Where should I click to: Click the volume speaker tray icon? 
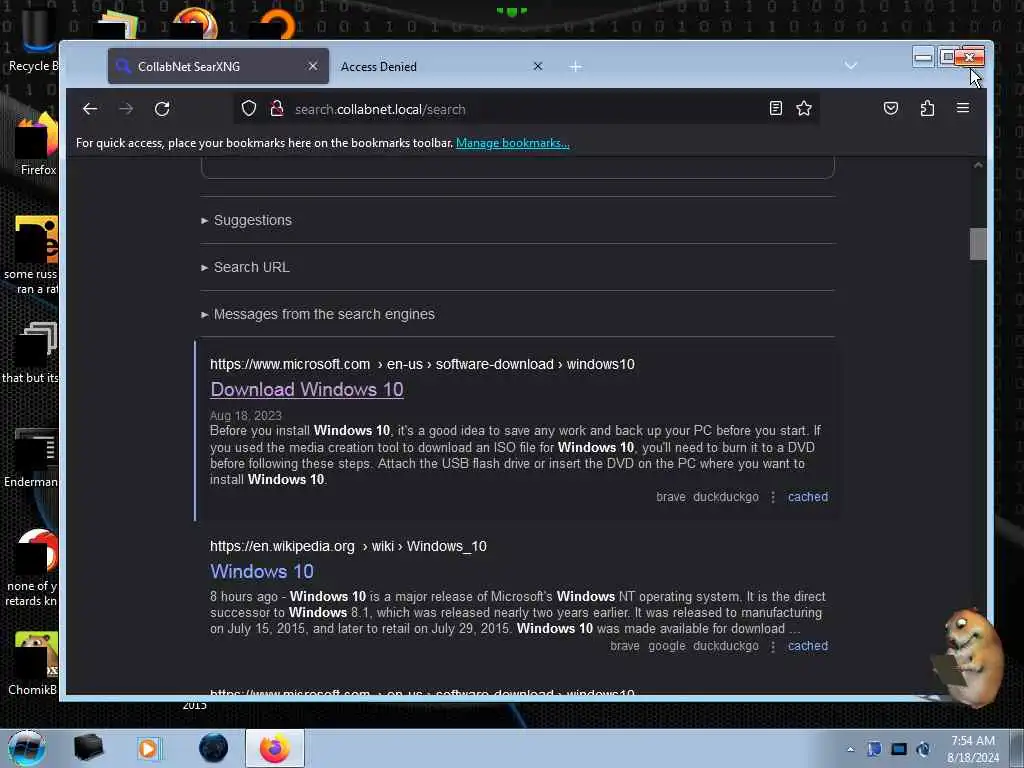[923, 749]
